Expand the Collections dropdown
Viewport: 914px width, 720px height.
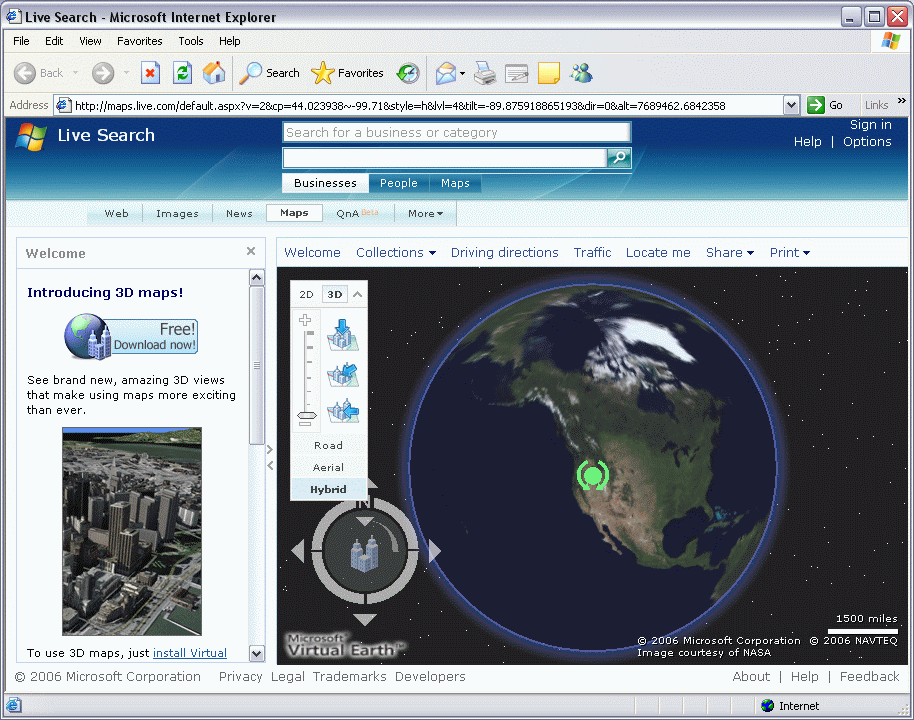396,253
